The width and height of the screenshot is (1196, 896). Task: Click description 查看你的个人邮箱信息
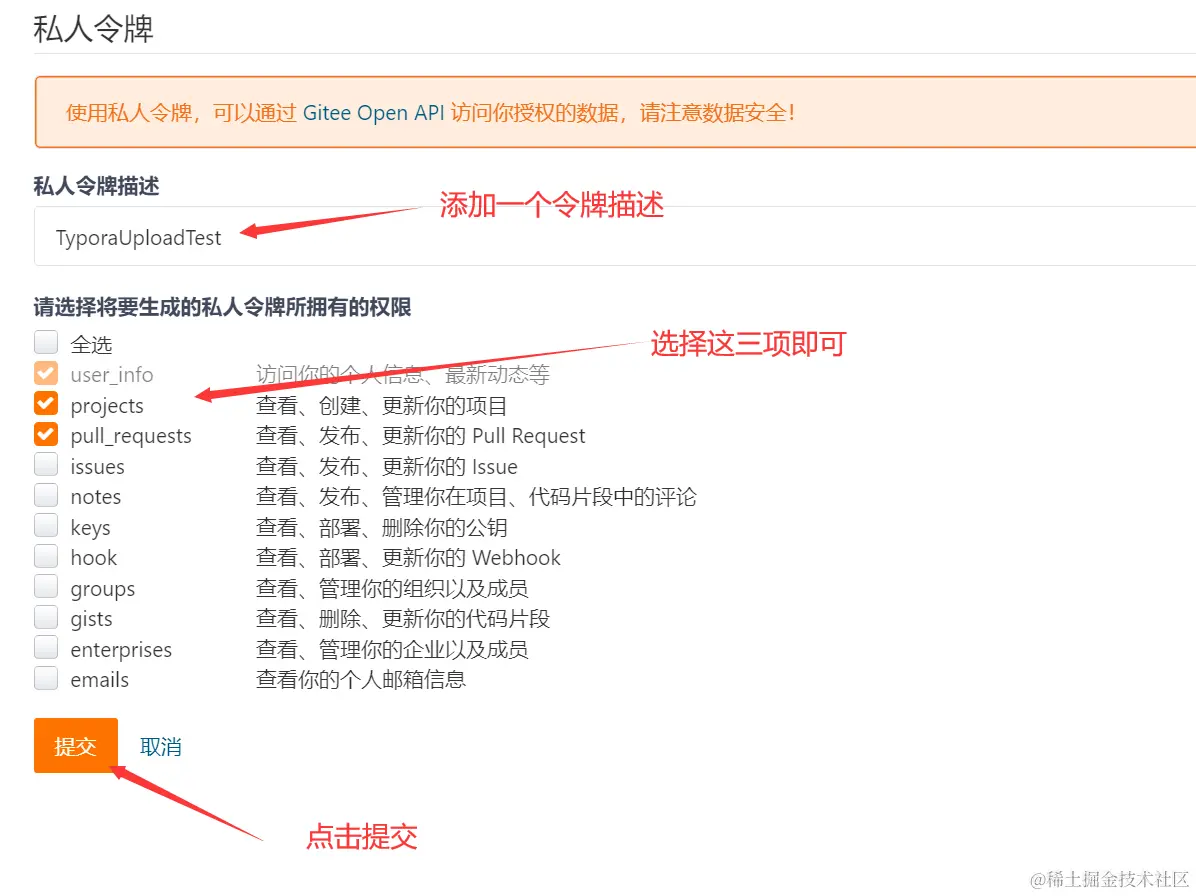tap(361, 679)
